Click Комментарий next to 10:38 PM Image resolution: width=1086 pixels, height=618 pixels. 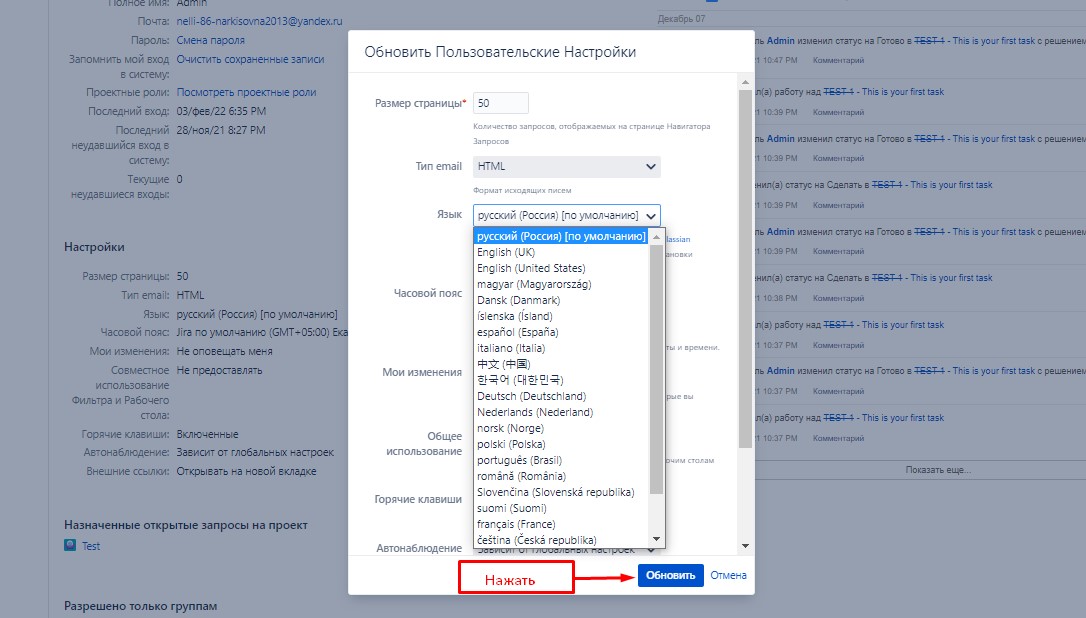[x=838, y=299]
